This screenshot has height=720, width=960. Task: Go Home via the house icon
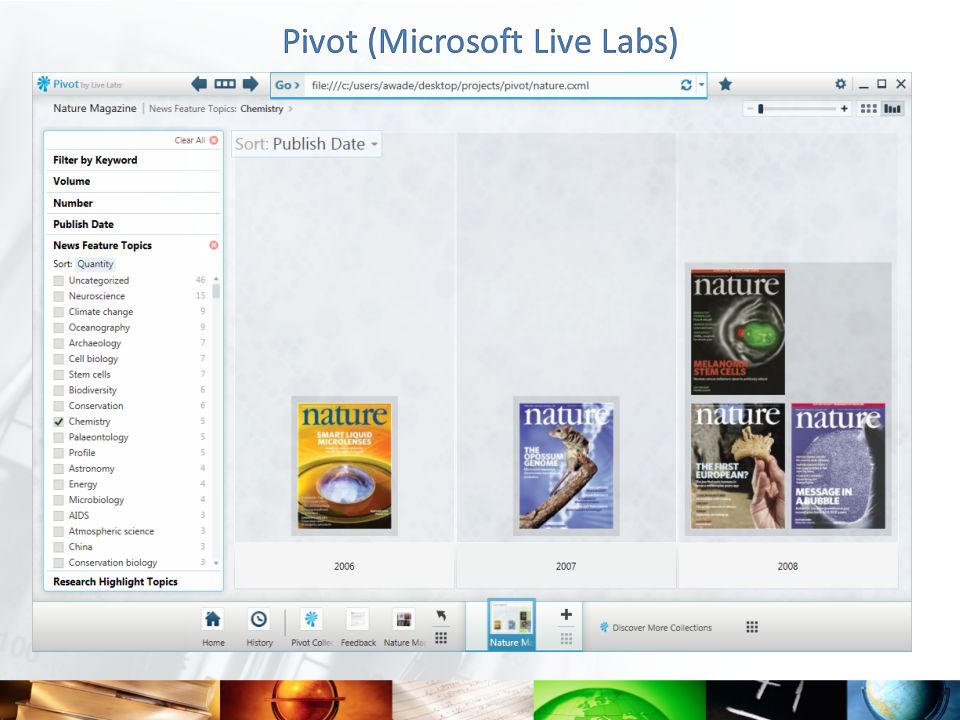(213, 620)
